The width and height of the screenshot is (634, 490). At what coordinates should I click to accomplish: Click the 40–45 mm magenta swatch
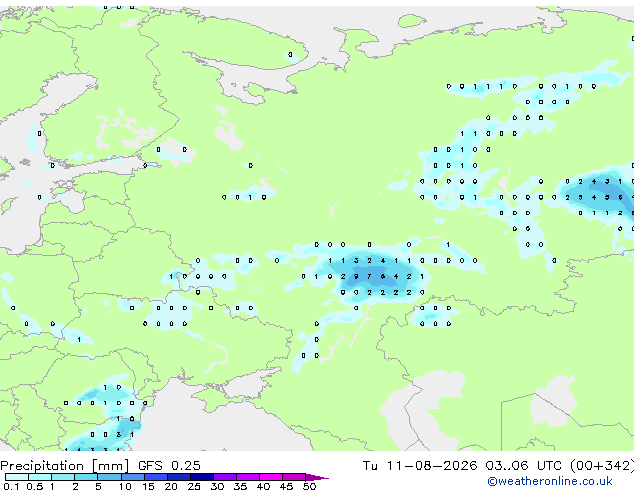click(x=271, y=477)
